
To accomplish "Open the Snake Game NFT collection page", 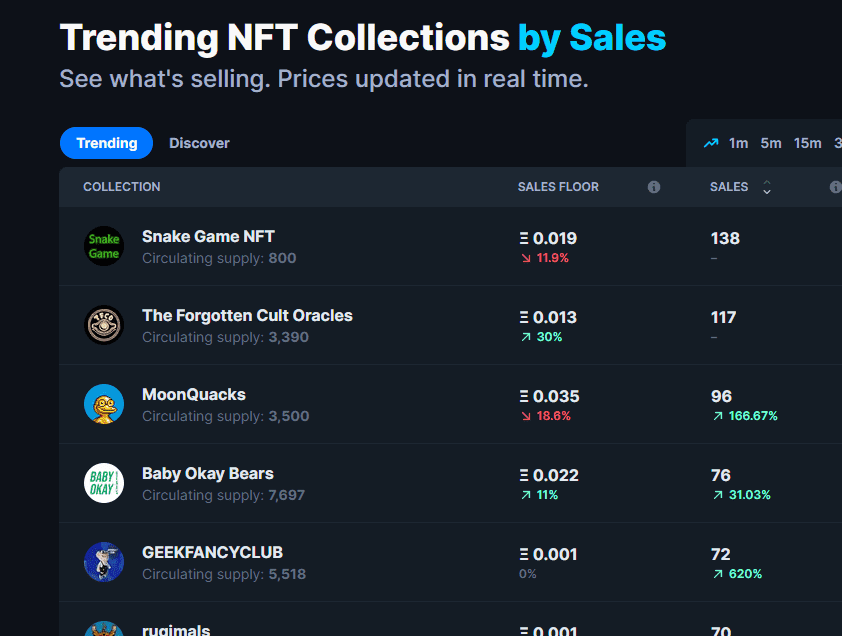I will (x=208, y=236).
